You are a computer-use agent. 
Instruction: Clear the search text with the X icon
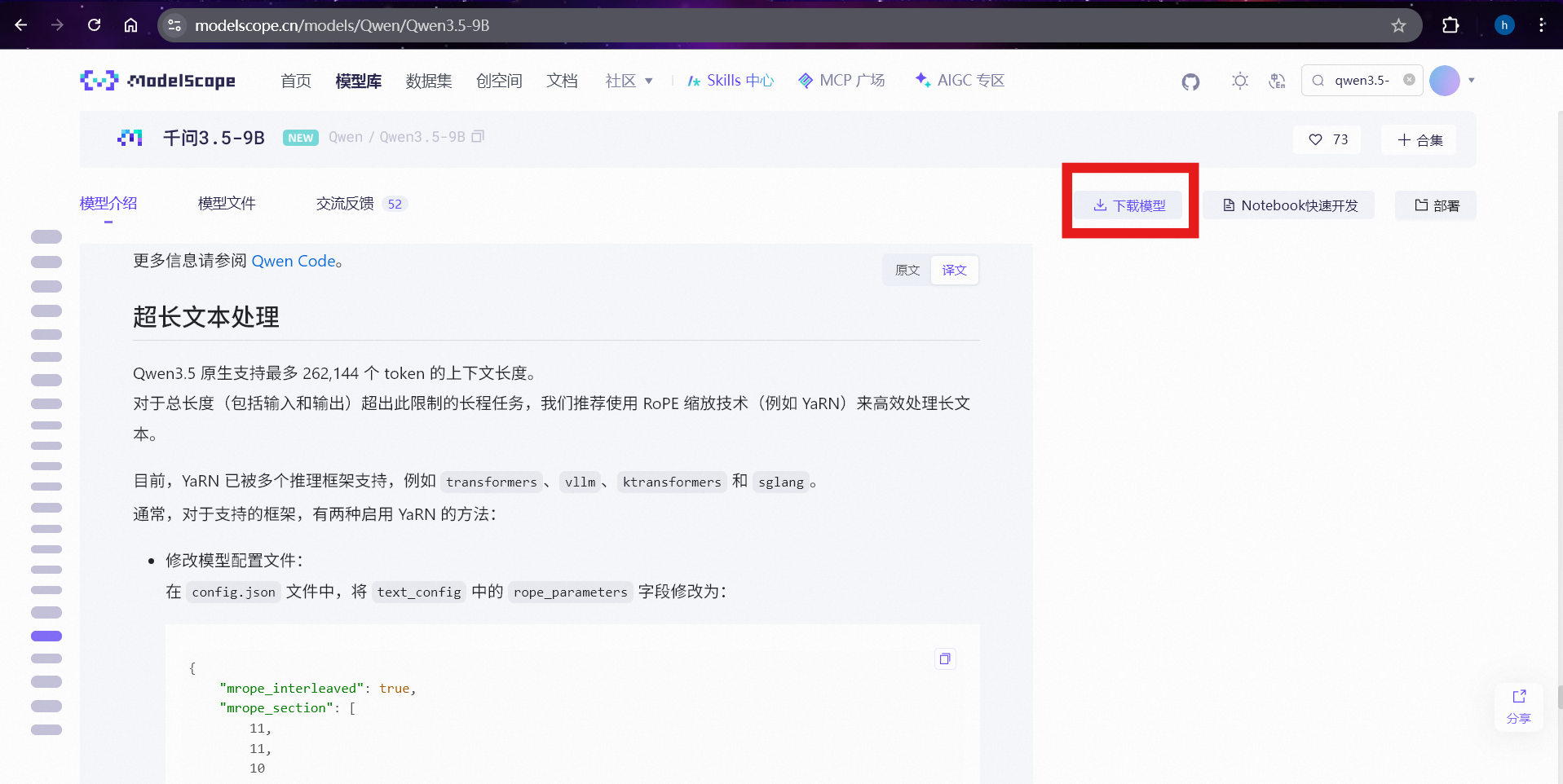point(1410,80)
